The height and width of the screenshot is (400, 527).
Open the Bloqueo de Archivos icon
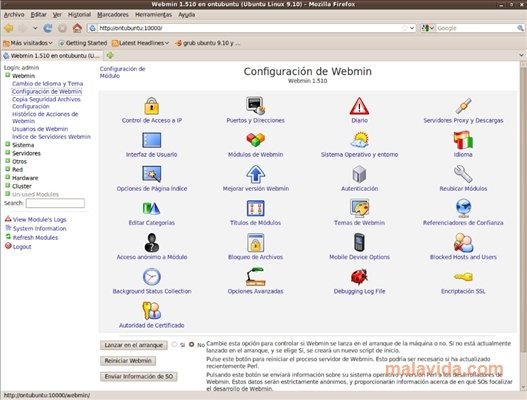pos(255,243)
